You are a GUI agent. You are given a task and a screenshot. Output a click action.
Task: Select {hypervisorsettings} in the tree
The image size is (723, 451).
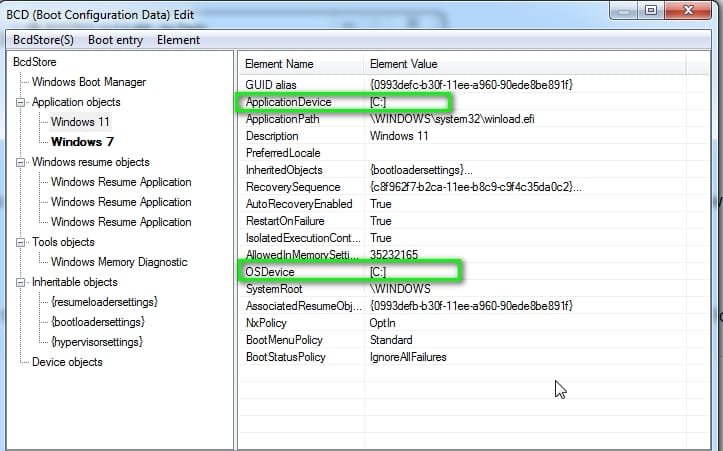(98, 342)
